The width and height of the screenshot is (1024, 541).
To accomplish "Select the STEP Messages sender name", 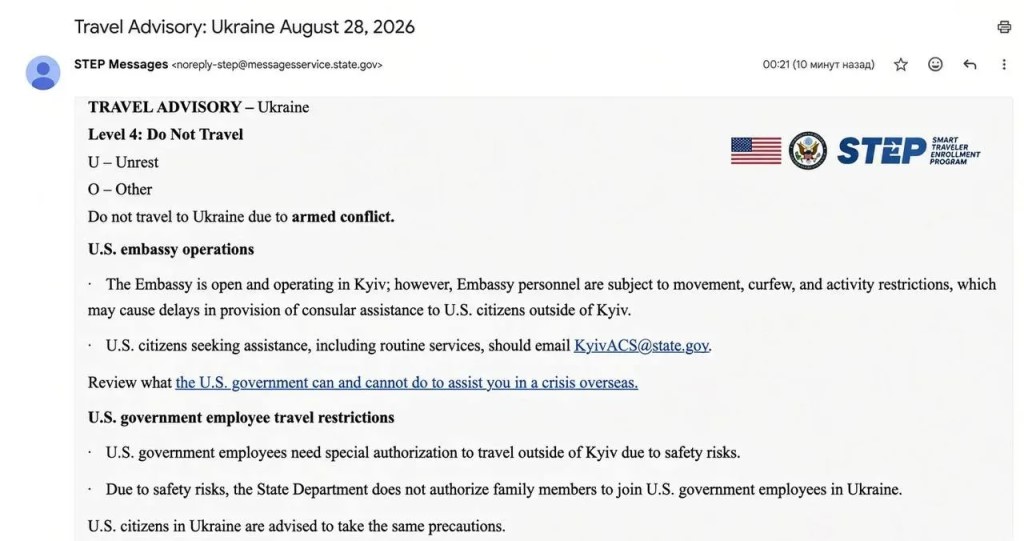I will pyautogui.click(x=121, y=64).
